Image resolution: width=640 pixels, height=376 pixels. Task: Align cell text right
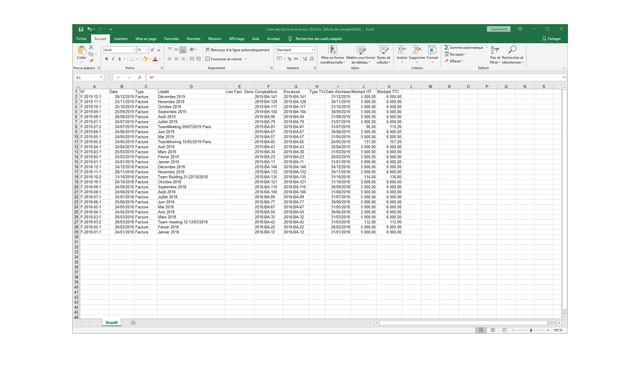click(x=183, y=59)
